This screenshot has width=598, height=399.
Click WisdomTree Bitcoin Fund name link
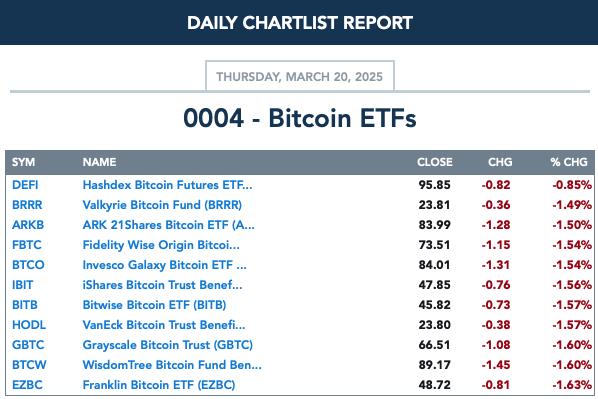[x=172, y=365]
